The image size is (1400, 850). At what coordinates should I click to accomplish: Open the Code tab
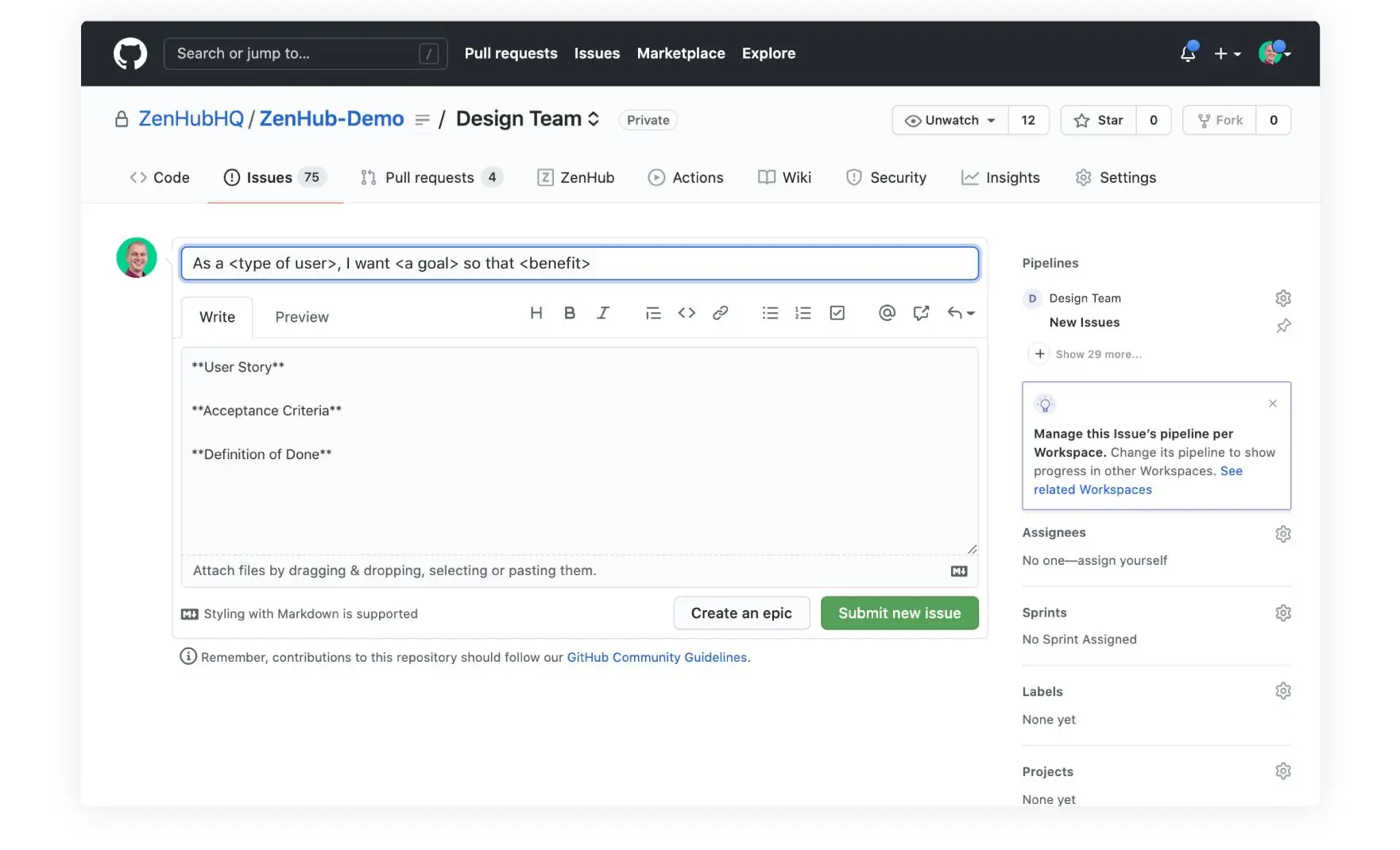tap(160, 177)
